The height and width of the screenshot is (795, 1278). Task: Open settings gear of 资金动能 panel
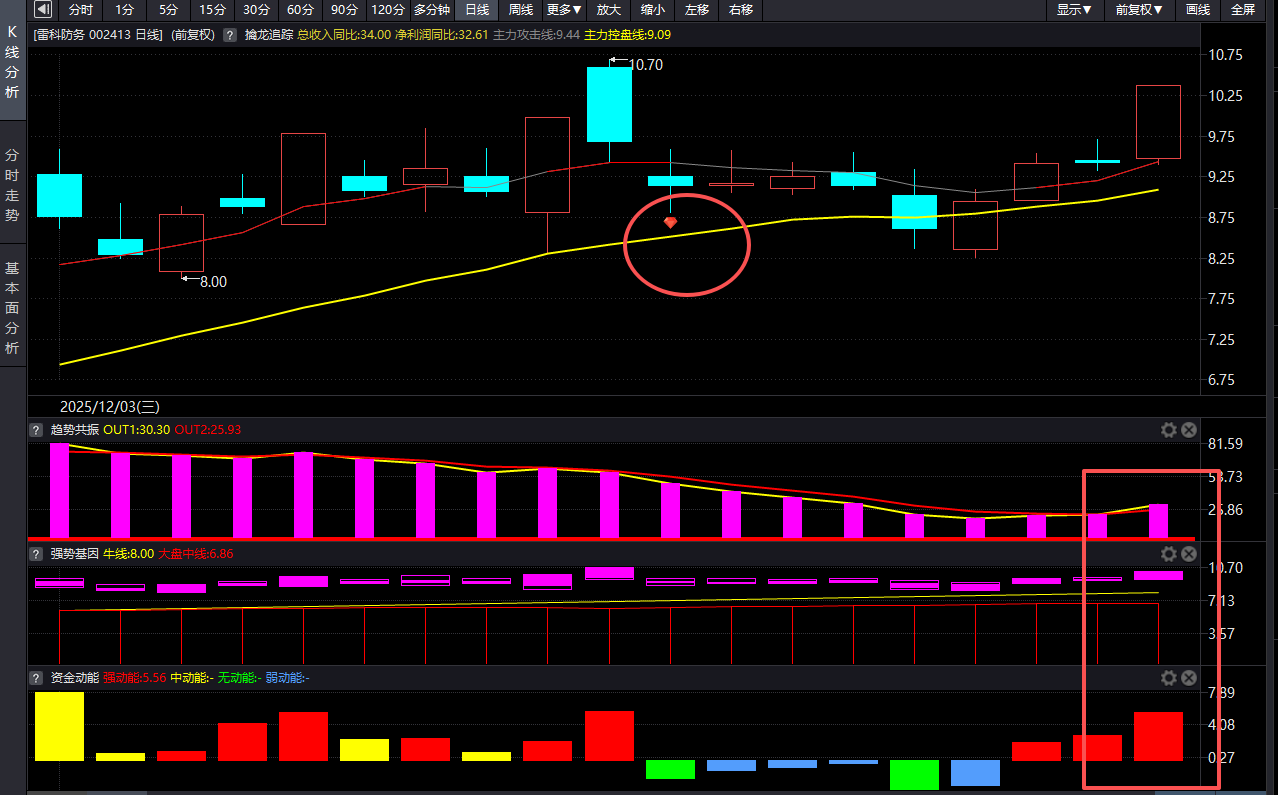[x=1168, y=677]
